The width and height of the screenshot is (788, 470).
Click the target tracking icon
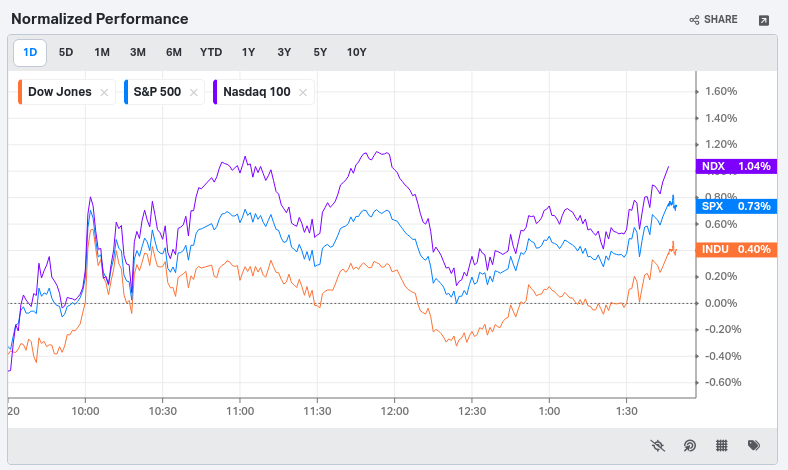(x=689, y=446)
